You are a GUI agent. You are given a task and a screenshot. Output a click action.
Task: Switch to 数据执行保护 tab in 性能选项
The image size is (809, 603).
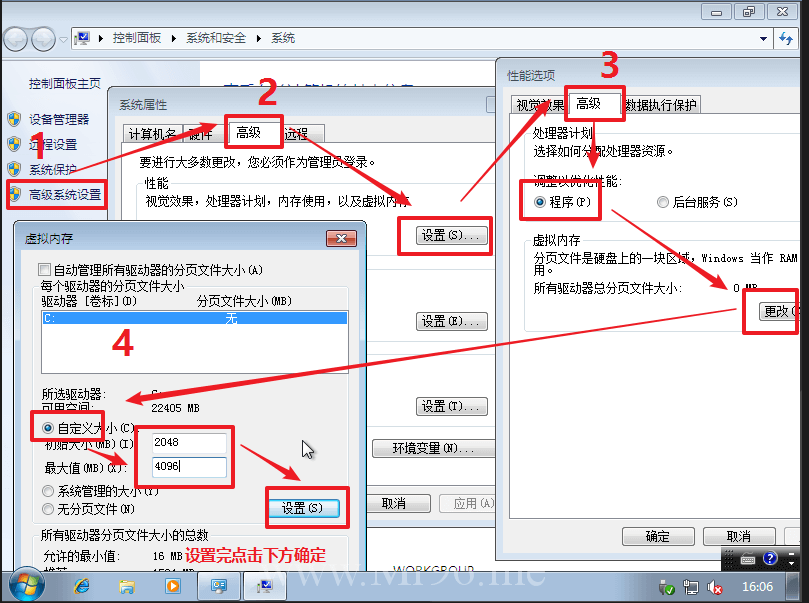(x=661, y=105)
